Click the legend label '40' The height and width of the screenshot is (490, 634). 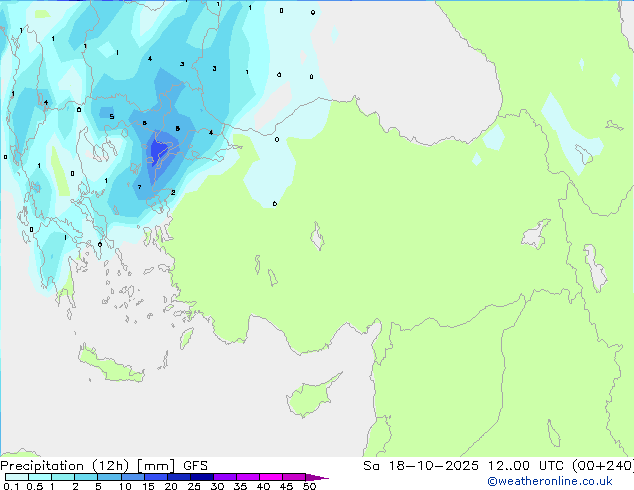[263, 486]
